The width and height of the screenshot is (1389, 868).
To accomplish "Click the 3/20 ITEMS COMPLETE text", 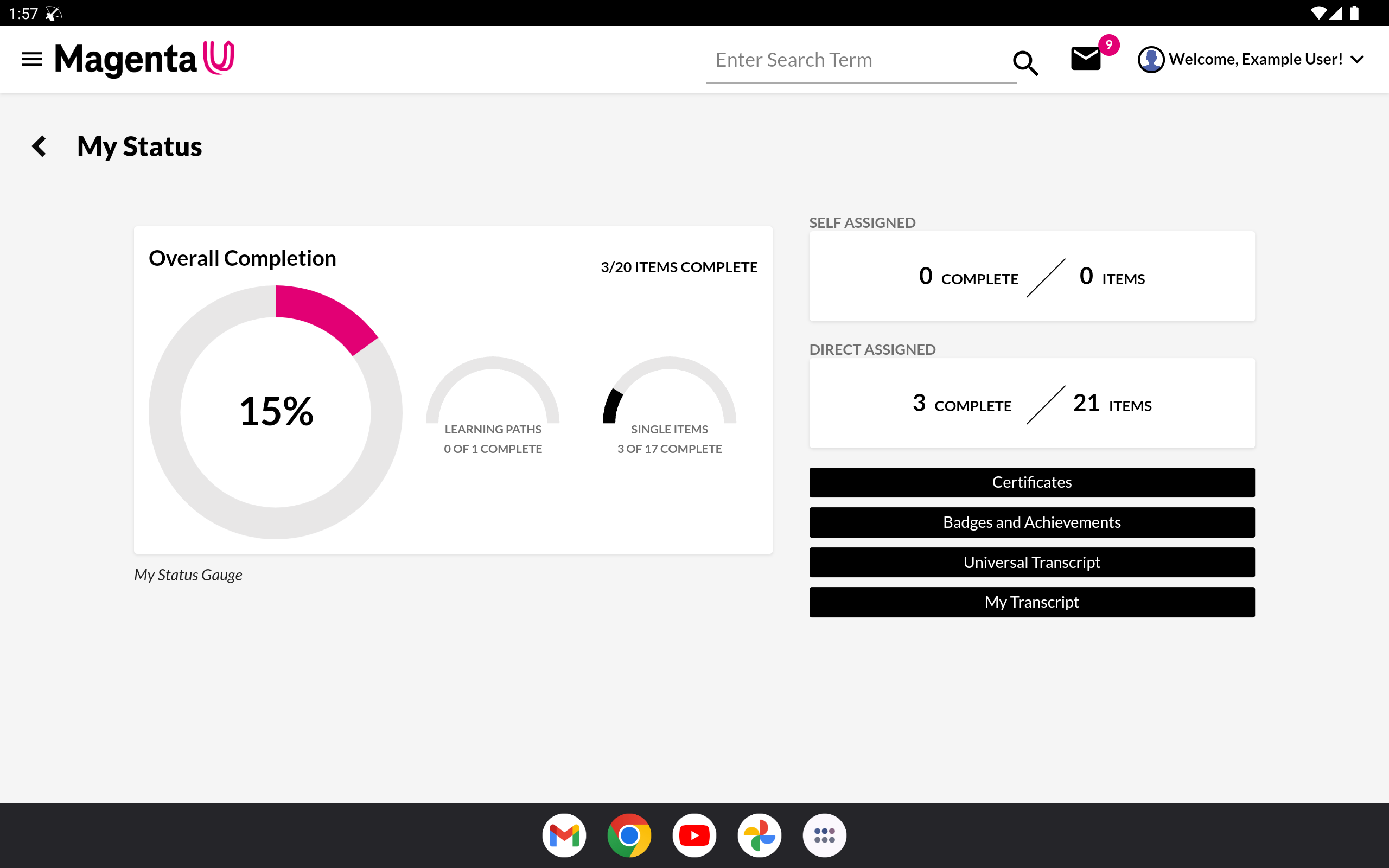I will coord(679,267).
